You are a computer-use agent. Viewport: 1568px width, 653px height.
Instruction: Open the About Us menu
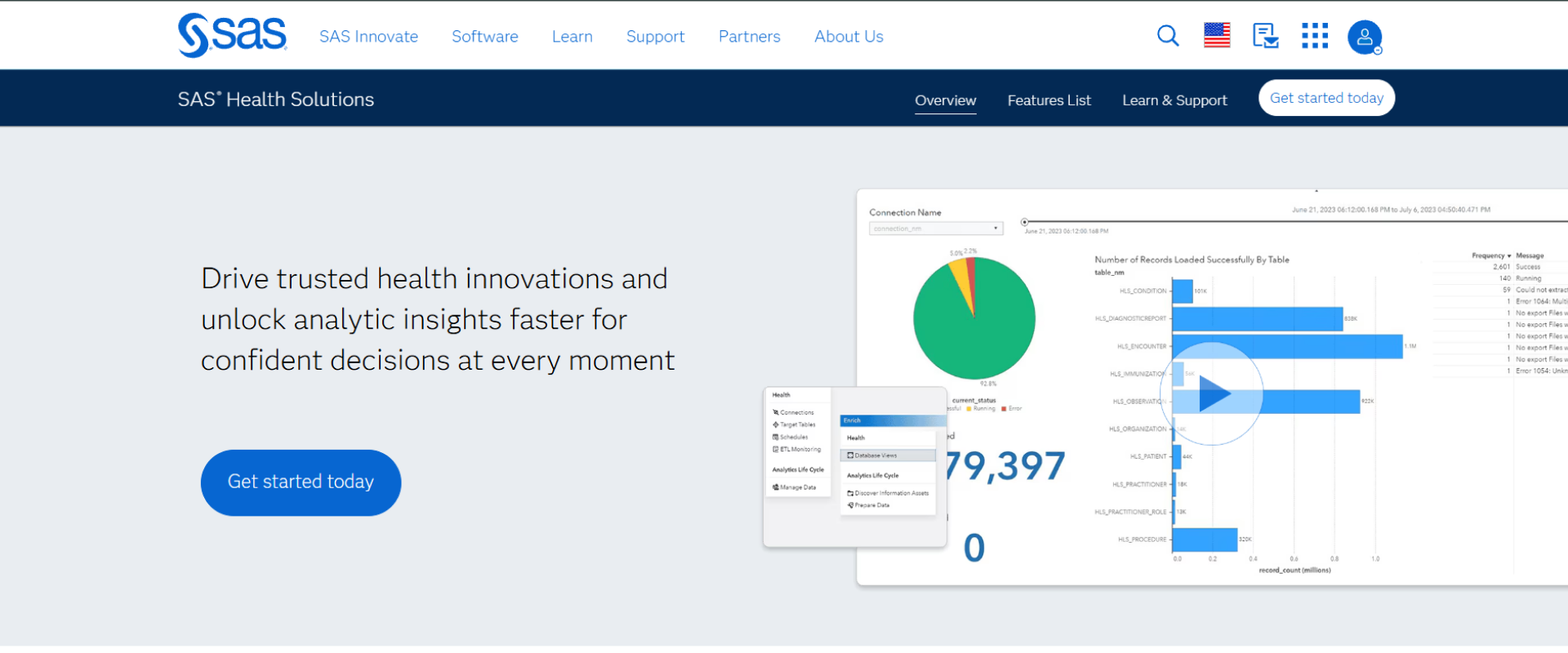coord(849,37)
